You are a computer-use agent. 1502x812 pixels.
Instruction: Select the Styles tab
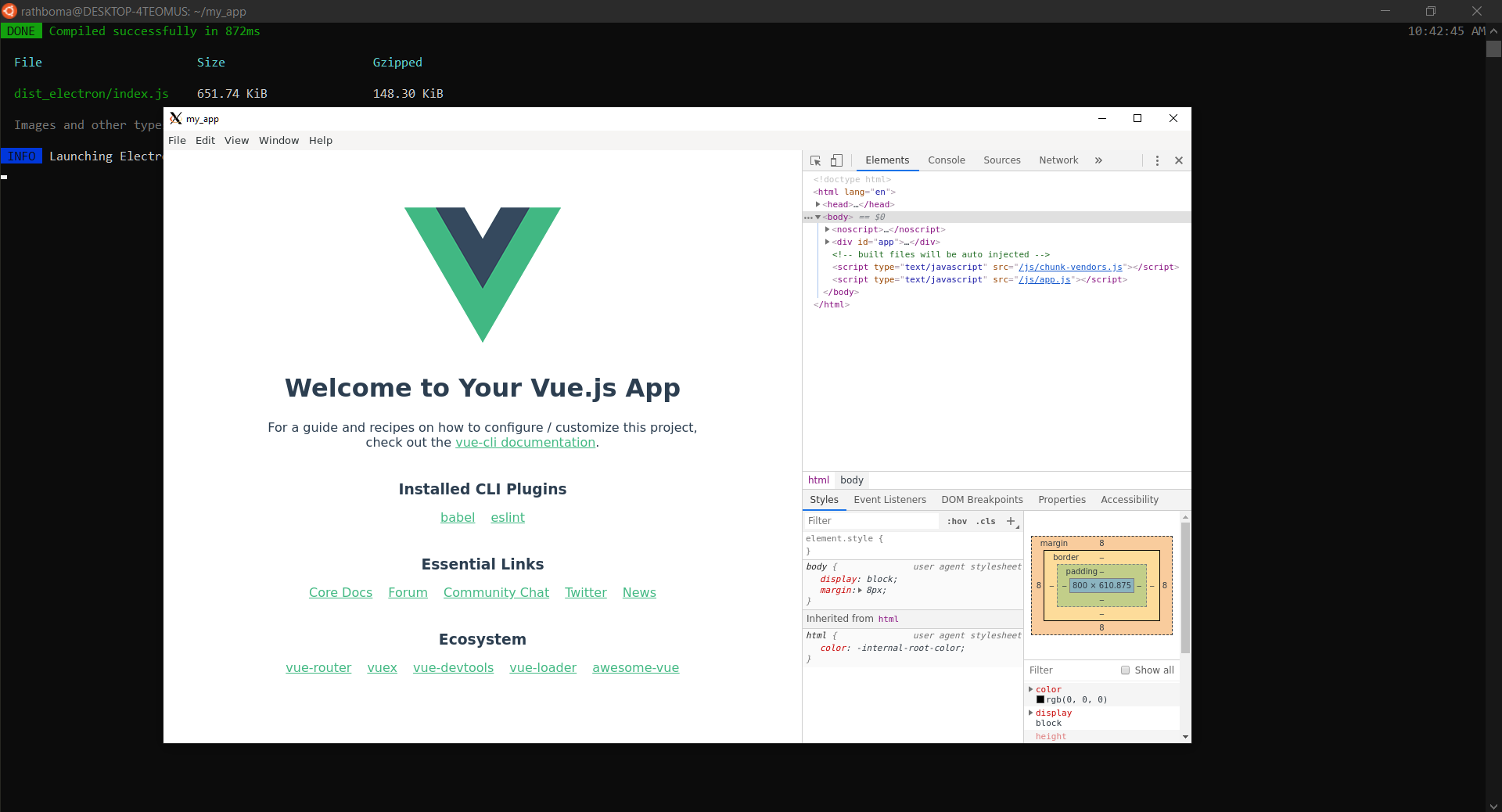coord(824,500)
